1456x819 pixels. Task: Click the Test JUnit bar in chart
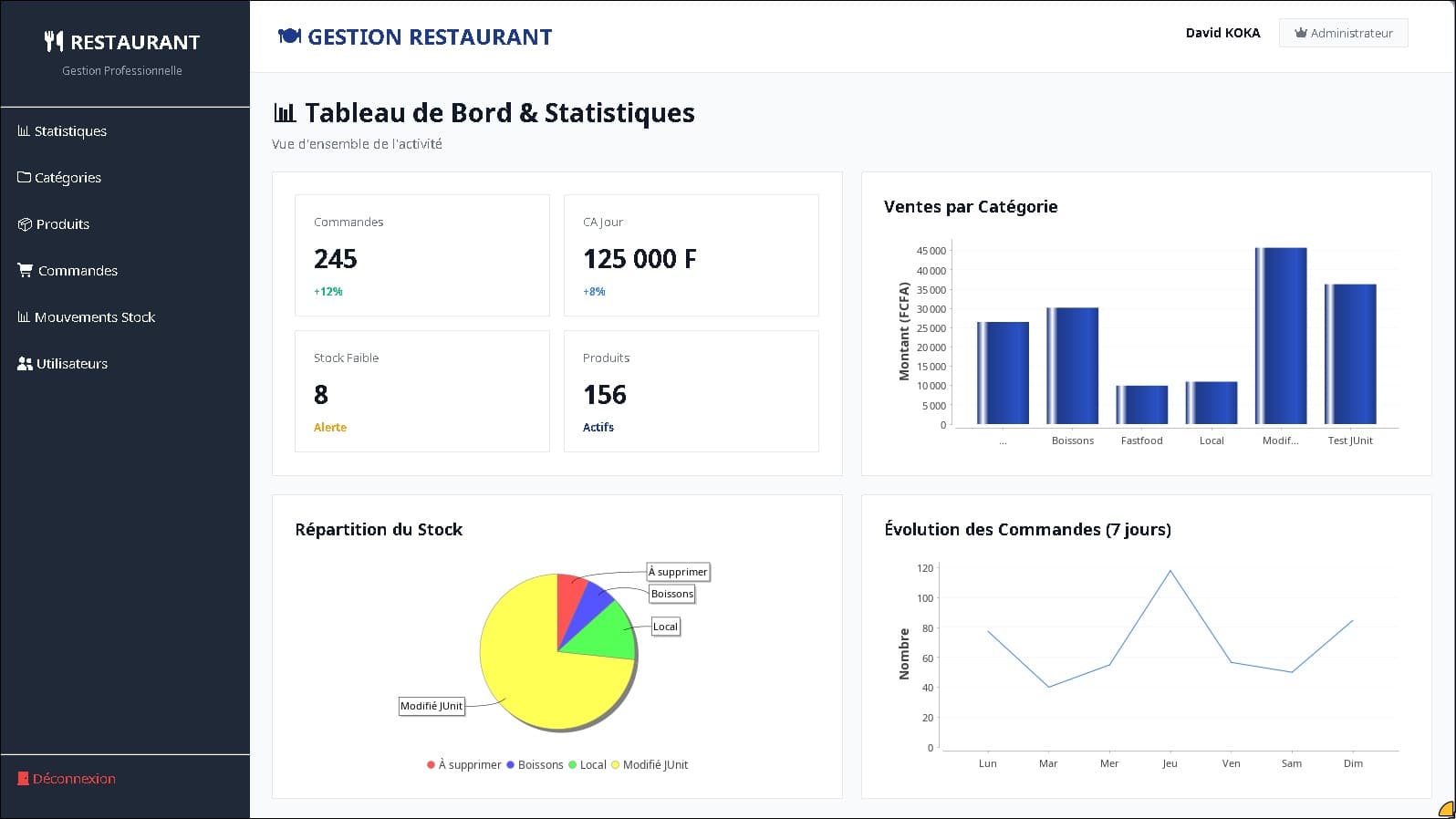click(1350, 354)
